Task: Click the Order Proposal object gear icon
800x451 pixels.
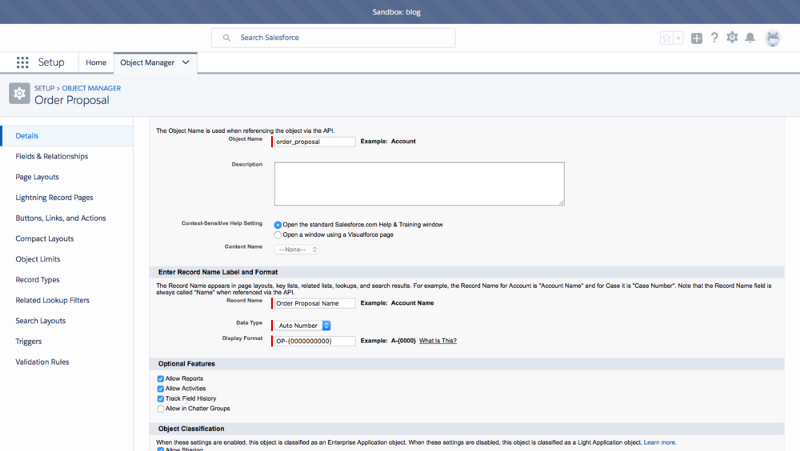Action: pos(19,93)
